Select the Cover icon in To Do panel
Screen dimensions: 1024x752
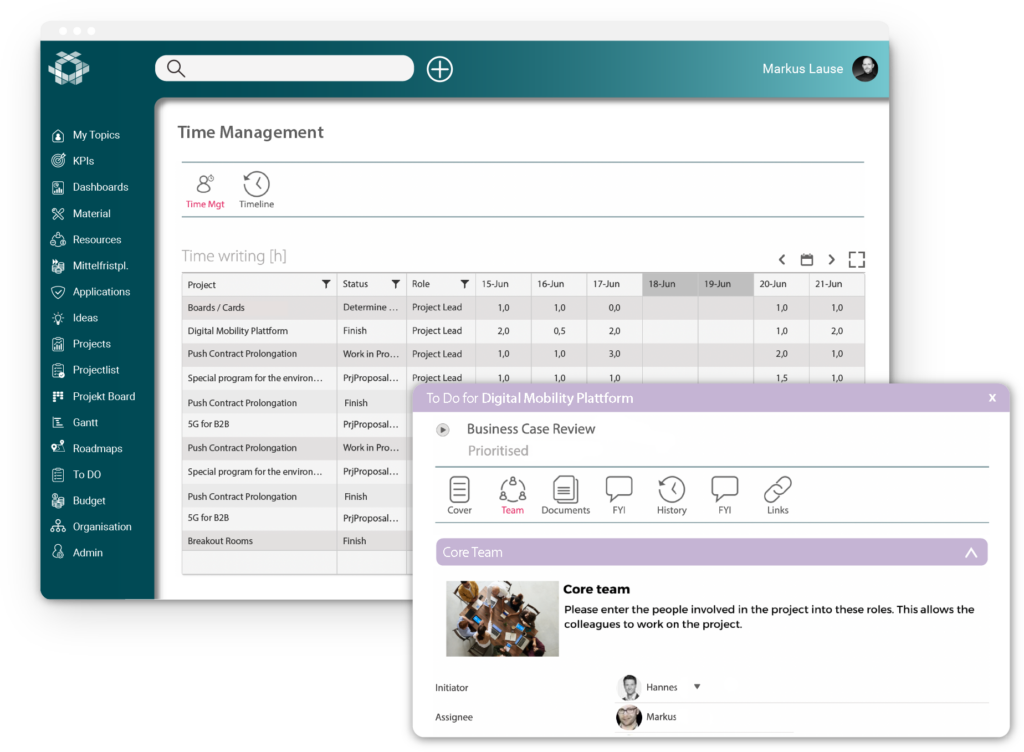pyautogui.click(x=459, y=490)
